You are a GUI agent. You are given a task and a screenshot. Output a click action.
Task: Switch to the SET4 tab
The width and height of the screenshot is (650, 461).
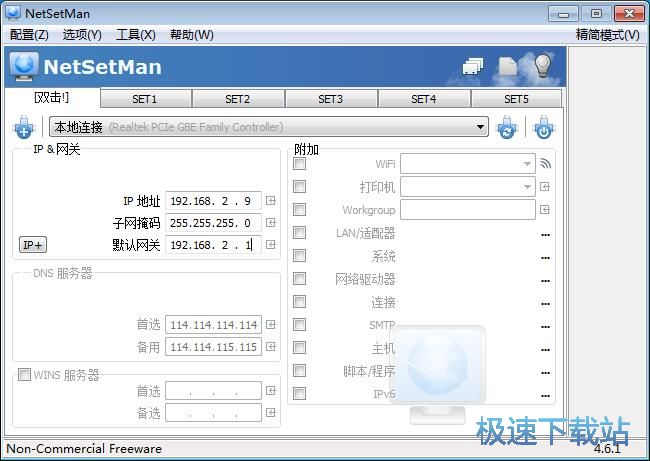click(424, 99)
